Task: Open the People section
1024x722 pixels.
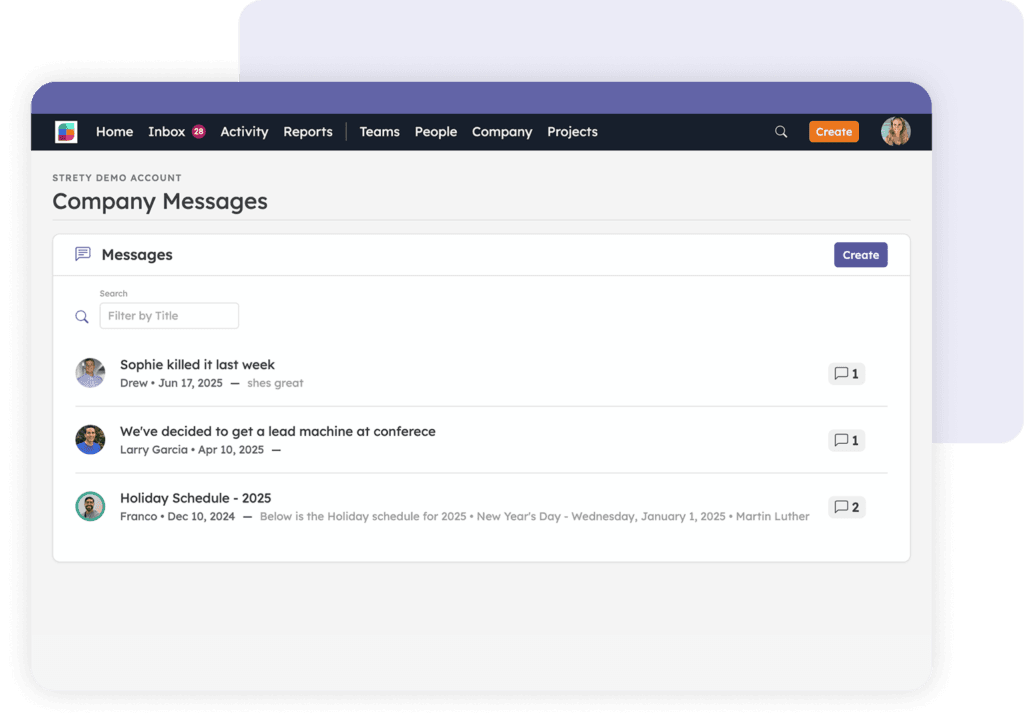Action: (x=435, y=132)
